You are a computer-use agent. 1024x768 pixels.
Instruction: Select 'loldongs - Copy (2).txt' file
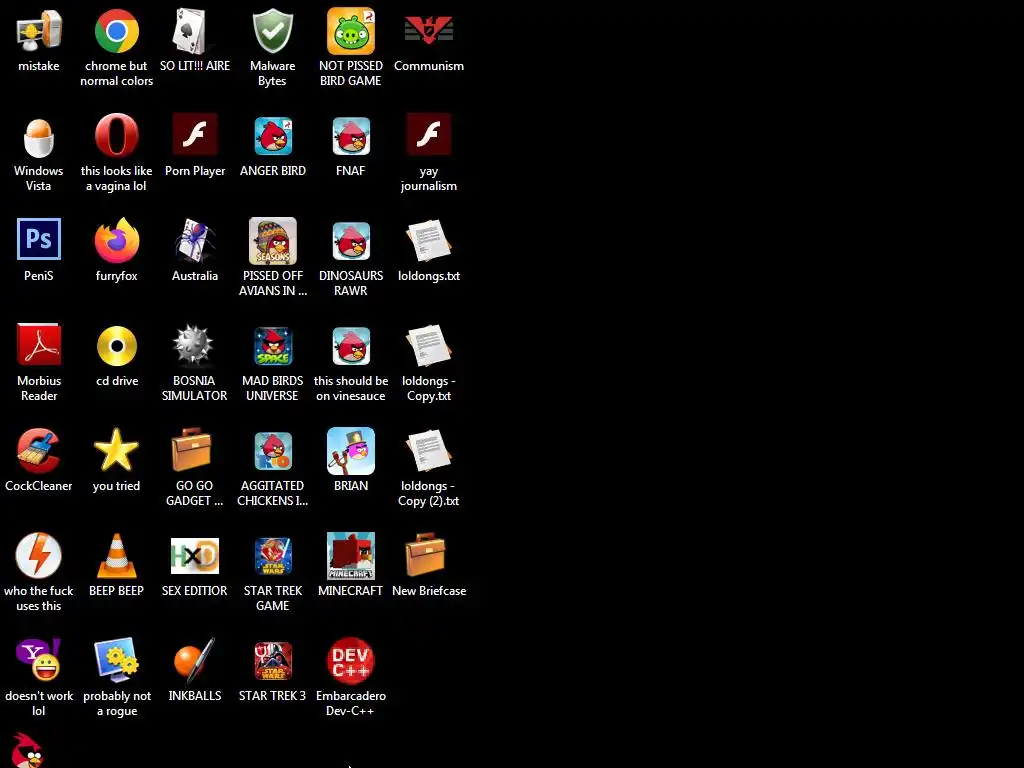[x=428, y=451]
